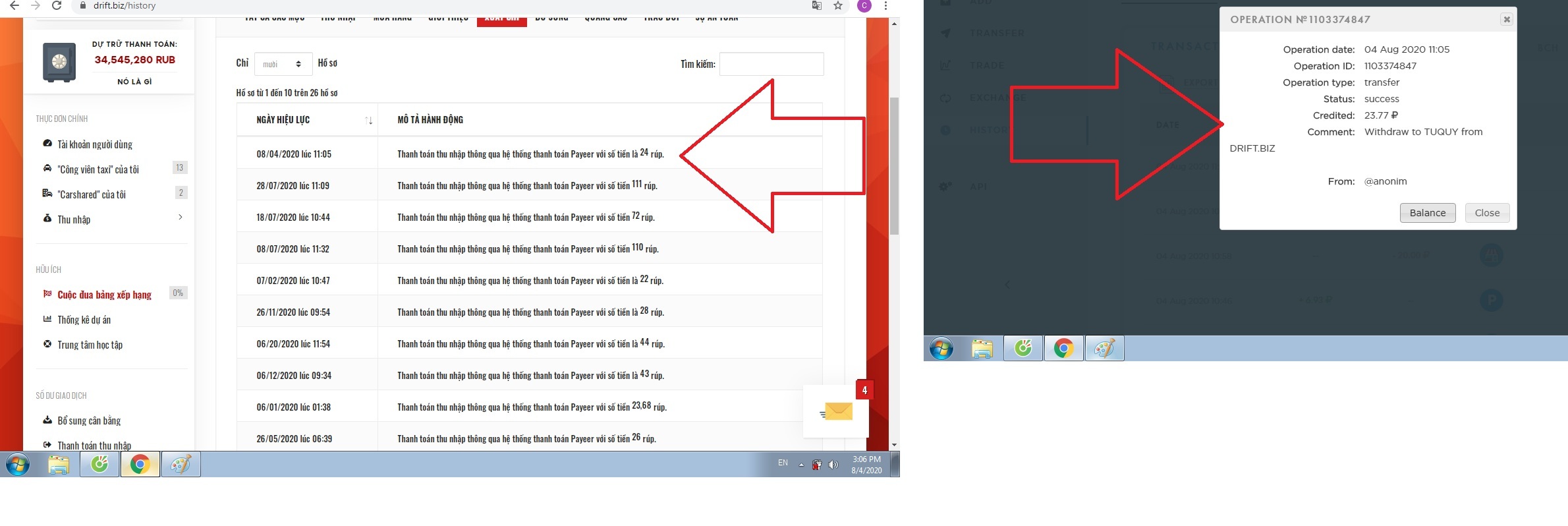Open Exchange arrows icon in the Payeer sidebar
1568x526 pixels.
945,98
